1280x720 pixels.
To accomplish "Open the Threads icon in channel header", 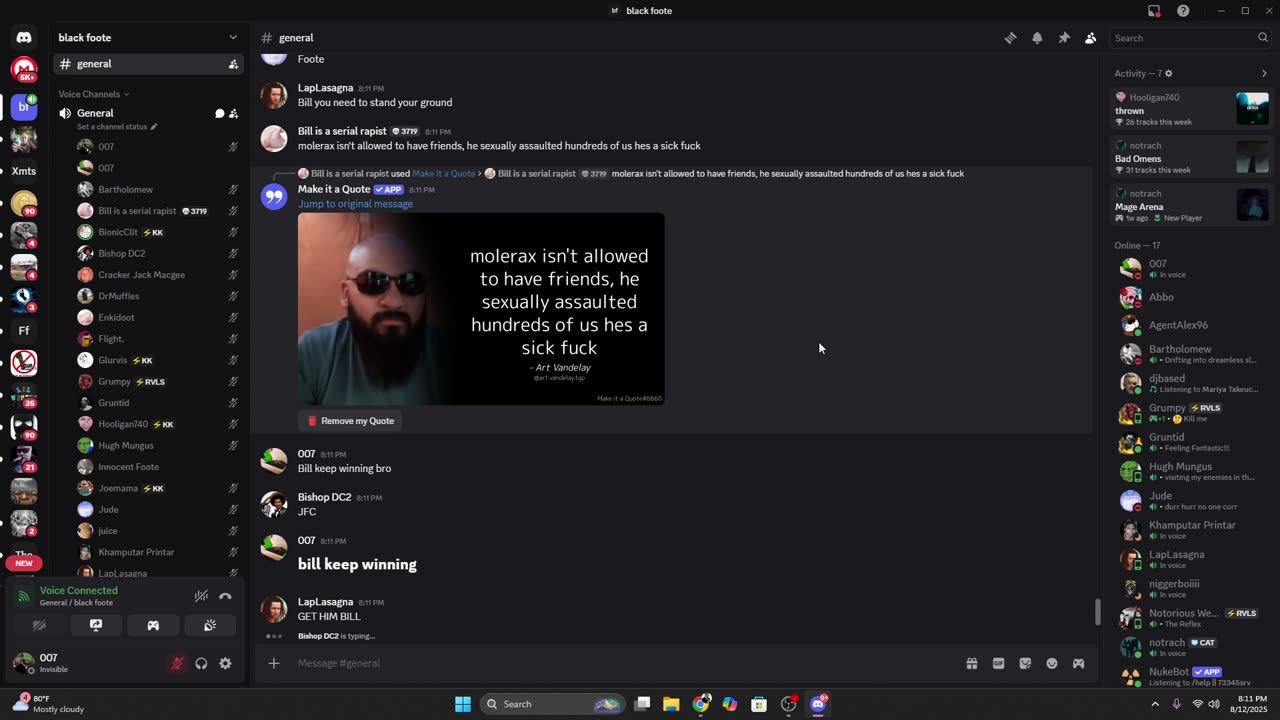I will 1010,38.
